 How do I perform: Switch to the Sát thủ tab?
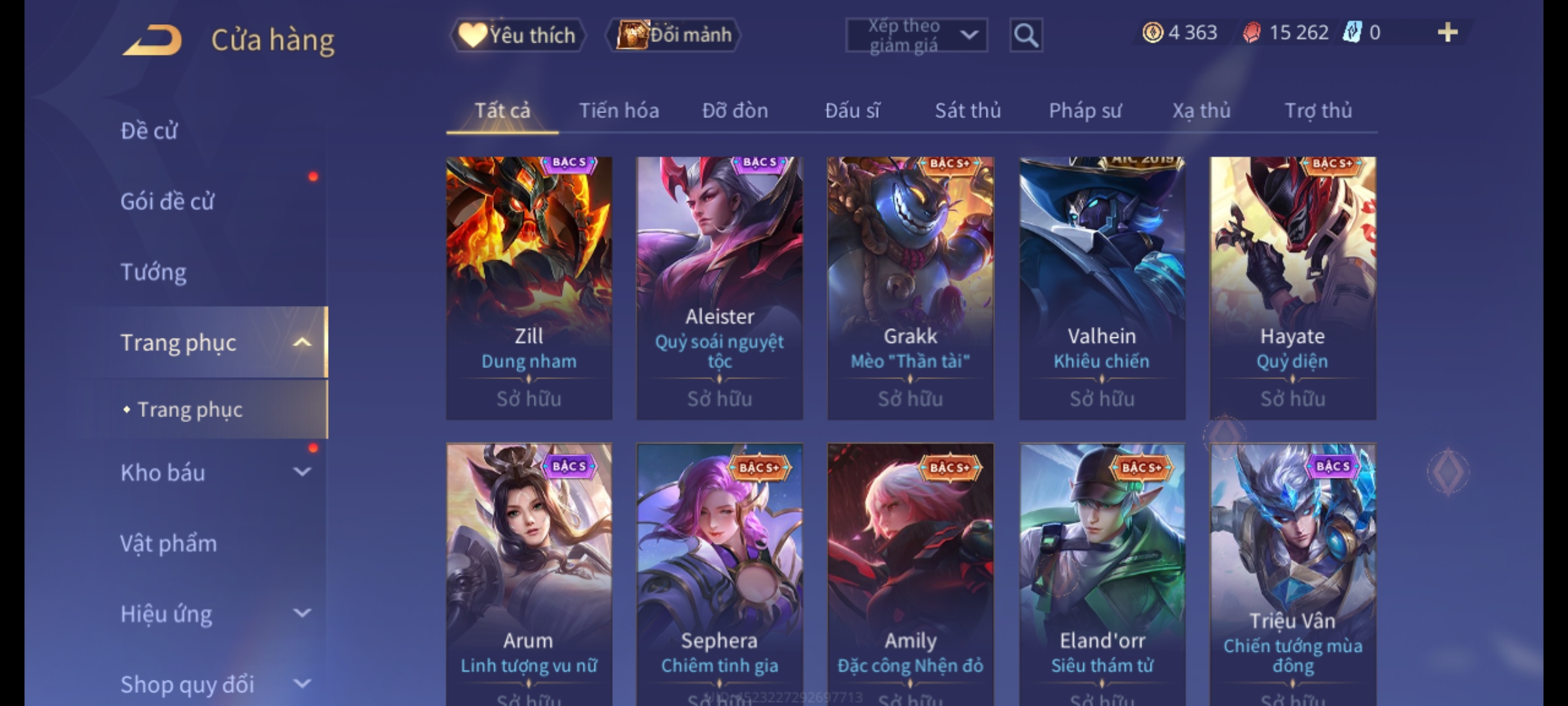(968, 110)
